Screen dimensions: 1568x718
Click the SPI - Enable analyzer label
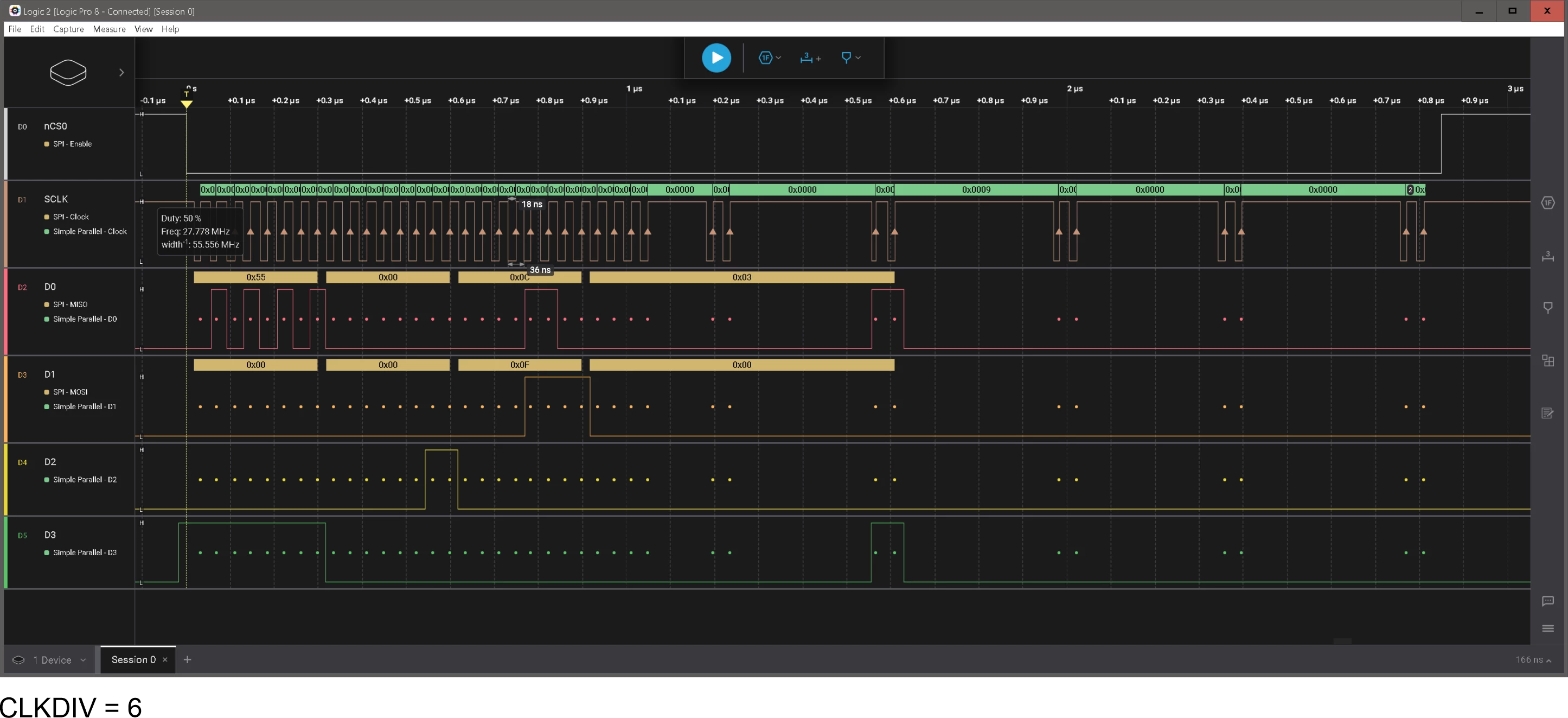click(72, 144)
